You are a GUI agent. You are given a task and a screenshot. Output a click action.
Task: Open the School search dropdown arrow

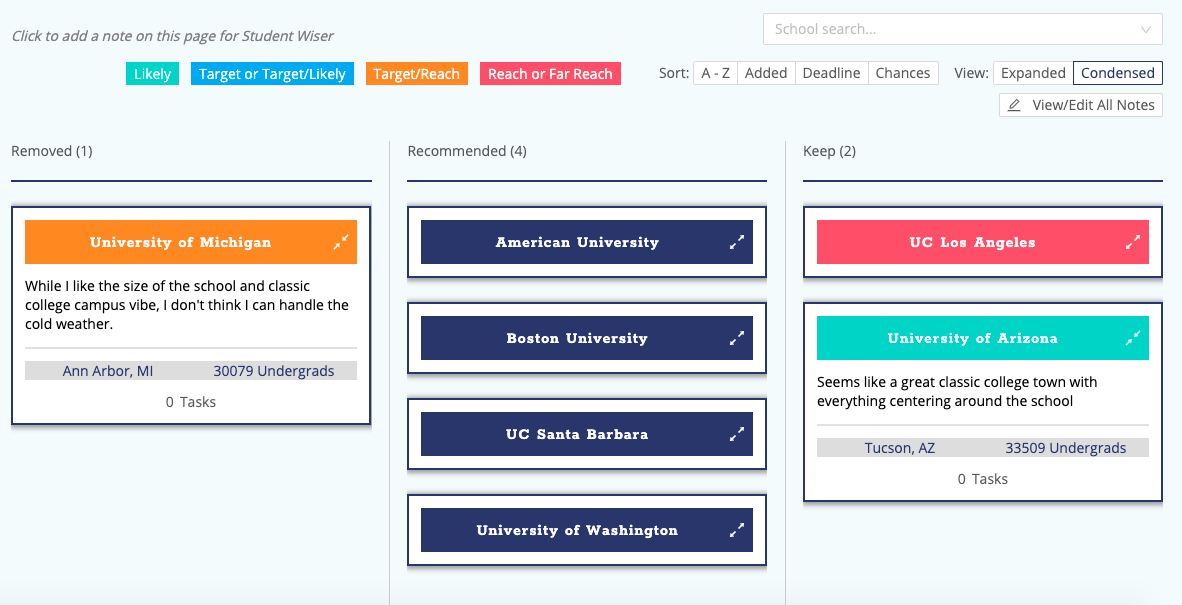tap(1146, 29)
